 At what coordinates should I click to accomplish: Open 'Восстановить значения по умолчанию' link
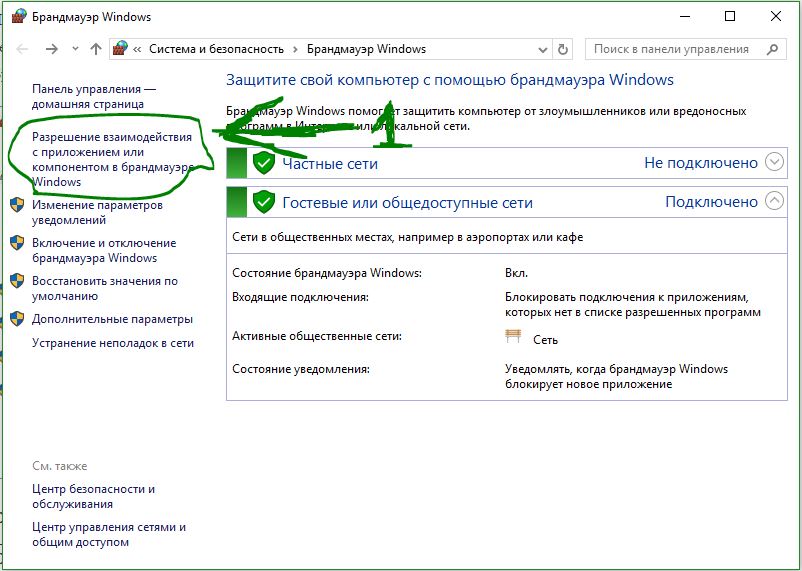click(x=105, y=288)
